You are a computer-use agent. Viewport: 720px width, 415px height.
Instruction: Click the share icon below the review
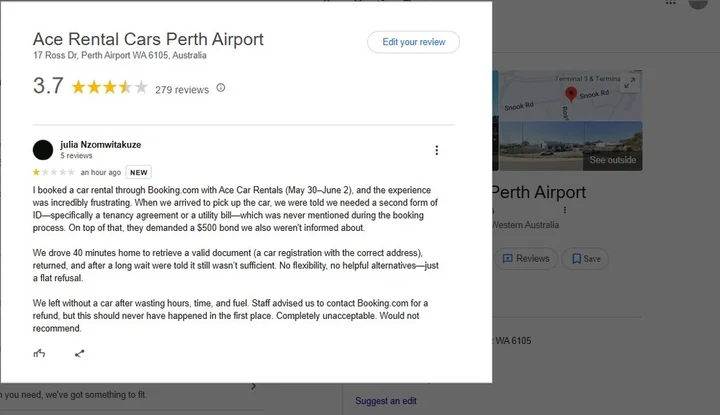pyautogui.click(x=79, y=353)
